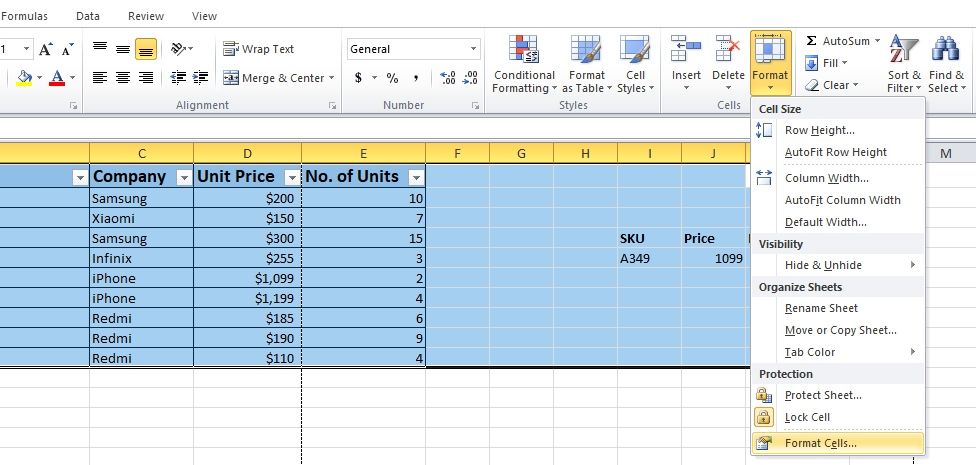Expand Hide & Unhide submenu
The width and height of the screenshot is (976, 465).
click(838, 265)
